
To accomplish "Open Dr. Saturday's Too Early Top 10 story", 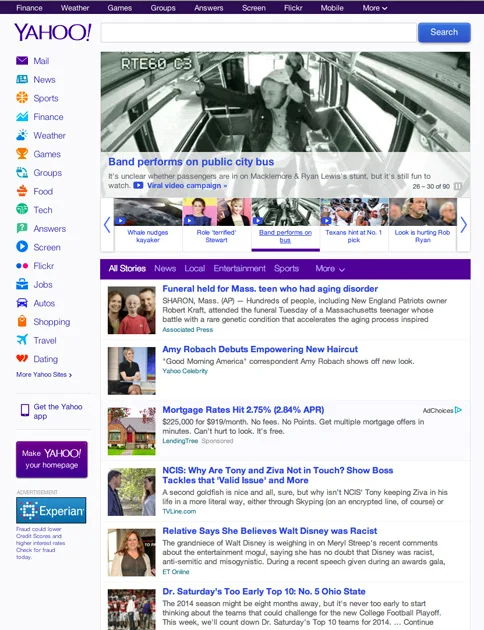I will pyautogui.click(x=264, y=591).
